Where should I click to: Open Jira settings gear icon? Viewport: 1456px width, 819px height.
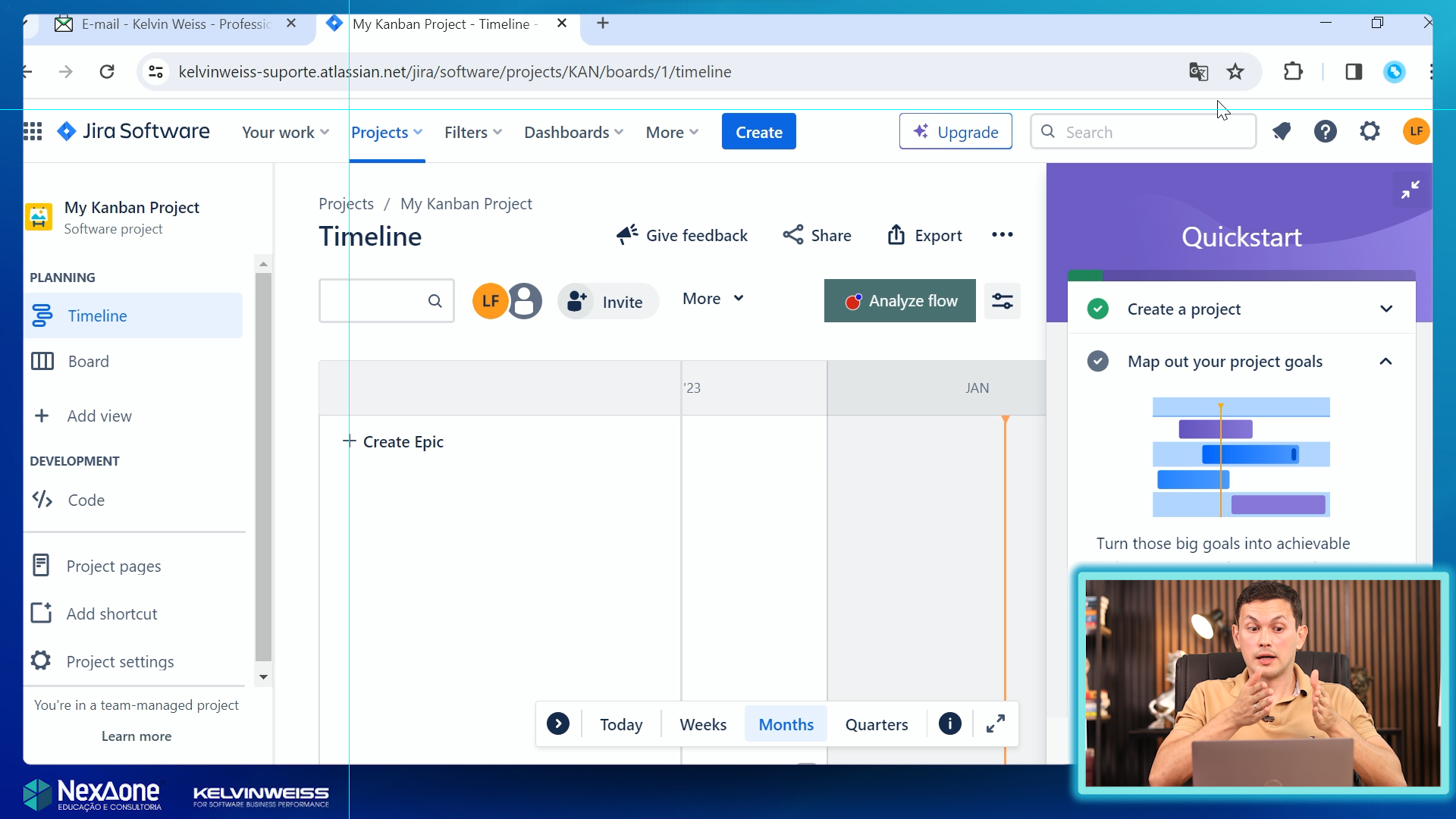click(x=1370, y=132)
